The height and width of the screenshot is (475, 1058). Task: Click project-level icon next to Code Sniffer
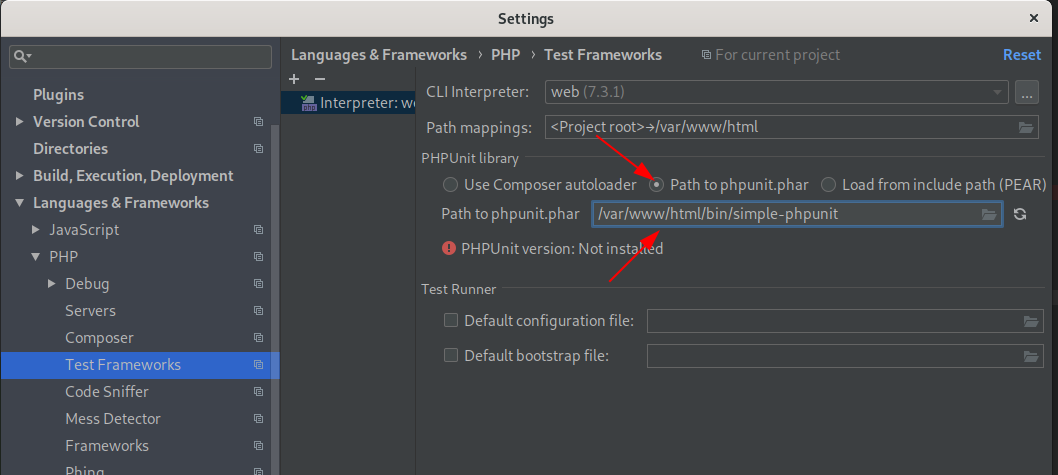[x=258, y=391]
